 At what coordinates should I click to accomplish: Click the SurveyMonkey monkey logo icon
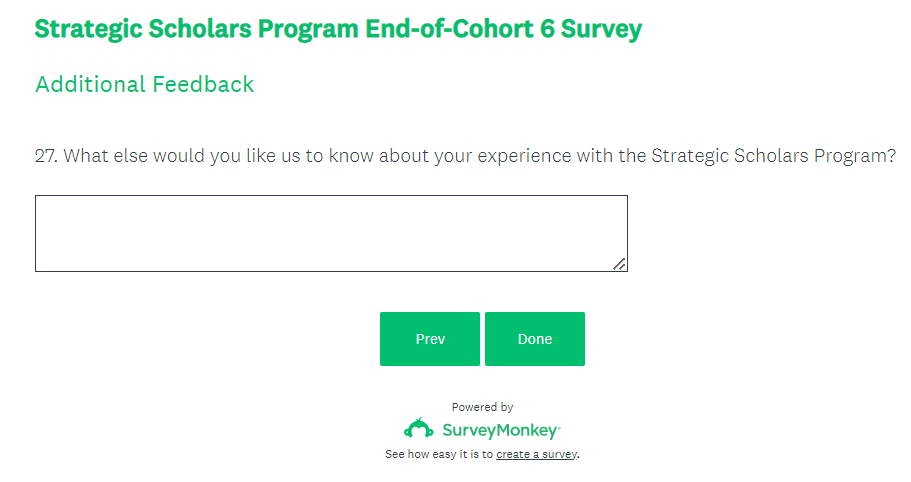pyautogui.click(x=418, y=429)
